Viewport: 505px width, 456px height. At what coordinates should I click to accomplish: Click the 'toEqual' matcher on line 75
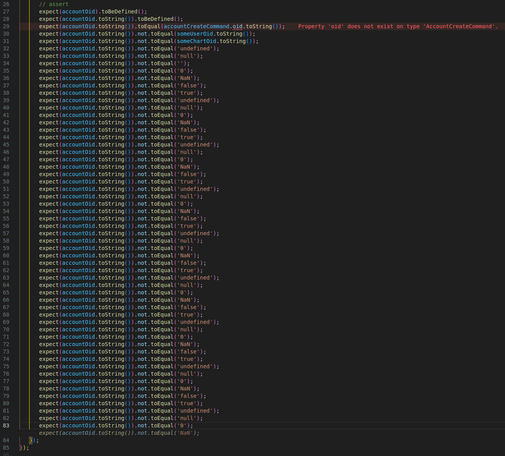162,366
